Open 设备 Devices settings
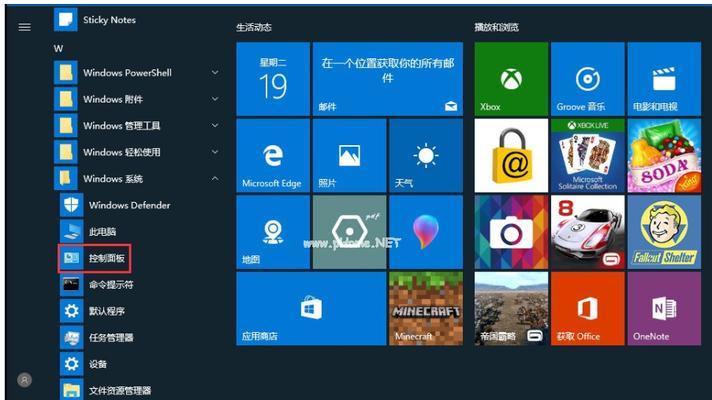 [x=84, y=364]
